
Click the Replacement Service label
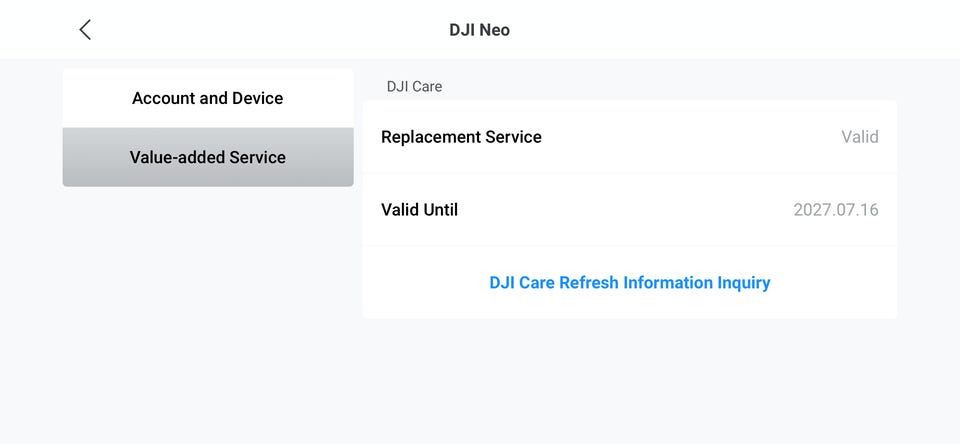[461, 137]
